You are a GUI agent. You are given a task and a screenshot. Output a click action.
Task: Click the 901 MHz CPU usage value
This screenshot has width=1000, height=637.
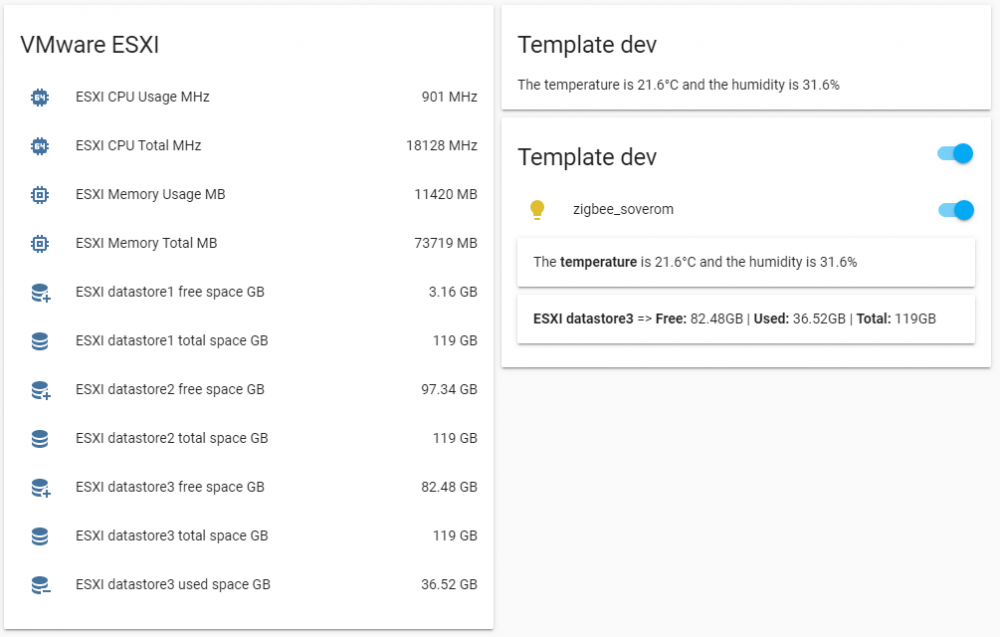point(449,97)
